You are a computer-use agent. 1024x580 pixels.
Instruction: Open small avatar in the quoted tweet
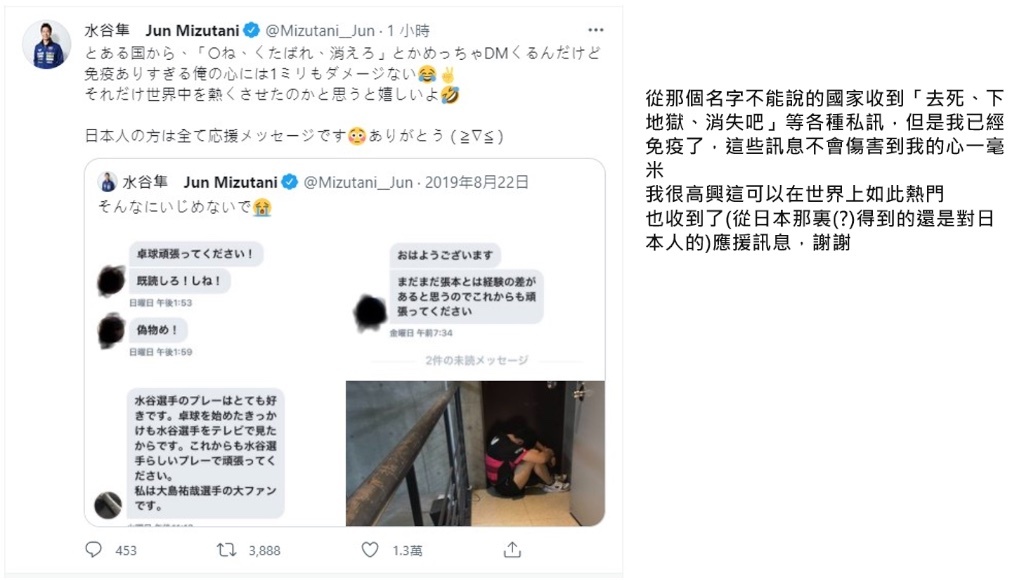108,182
